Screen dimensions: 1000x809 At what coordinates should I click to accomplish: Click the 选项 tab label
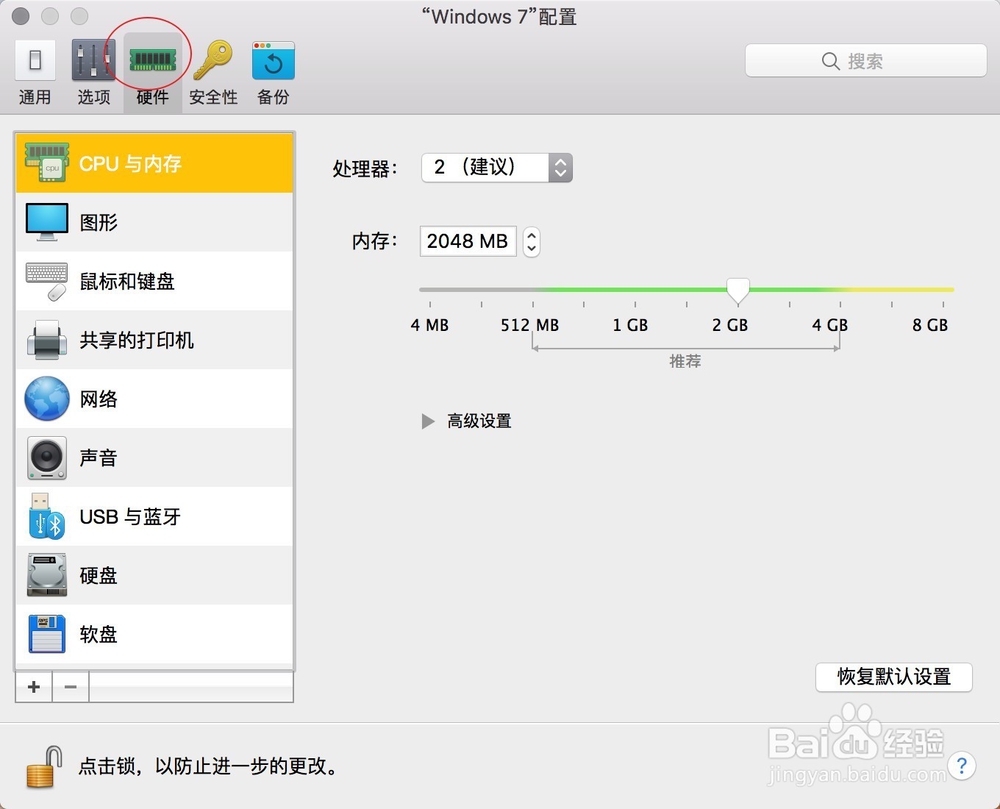click(x=94, y=97)
